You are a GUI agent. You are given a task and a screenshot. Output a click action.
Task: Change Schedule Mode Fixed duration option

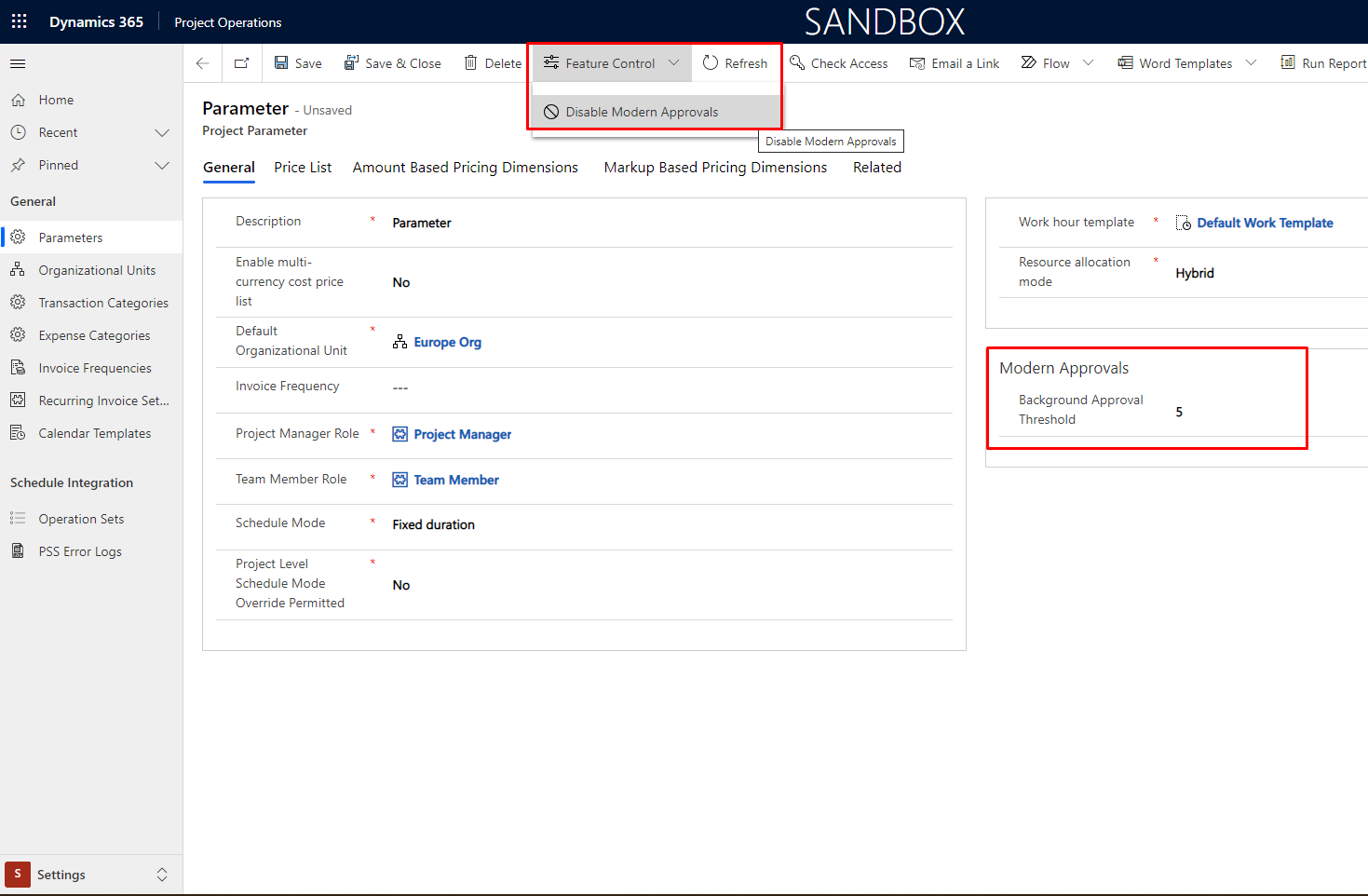(x=434, y=524)
